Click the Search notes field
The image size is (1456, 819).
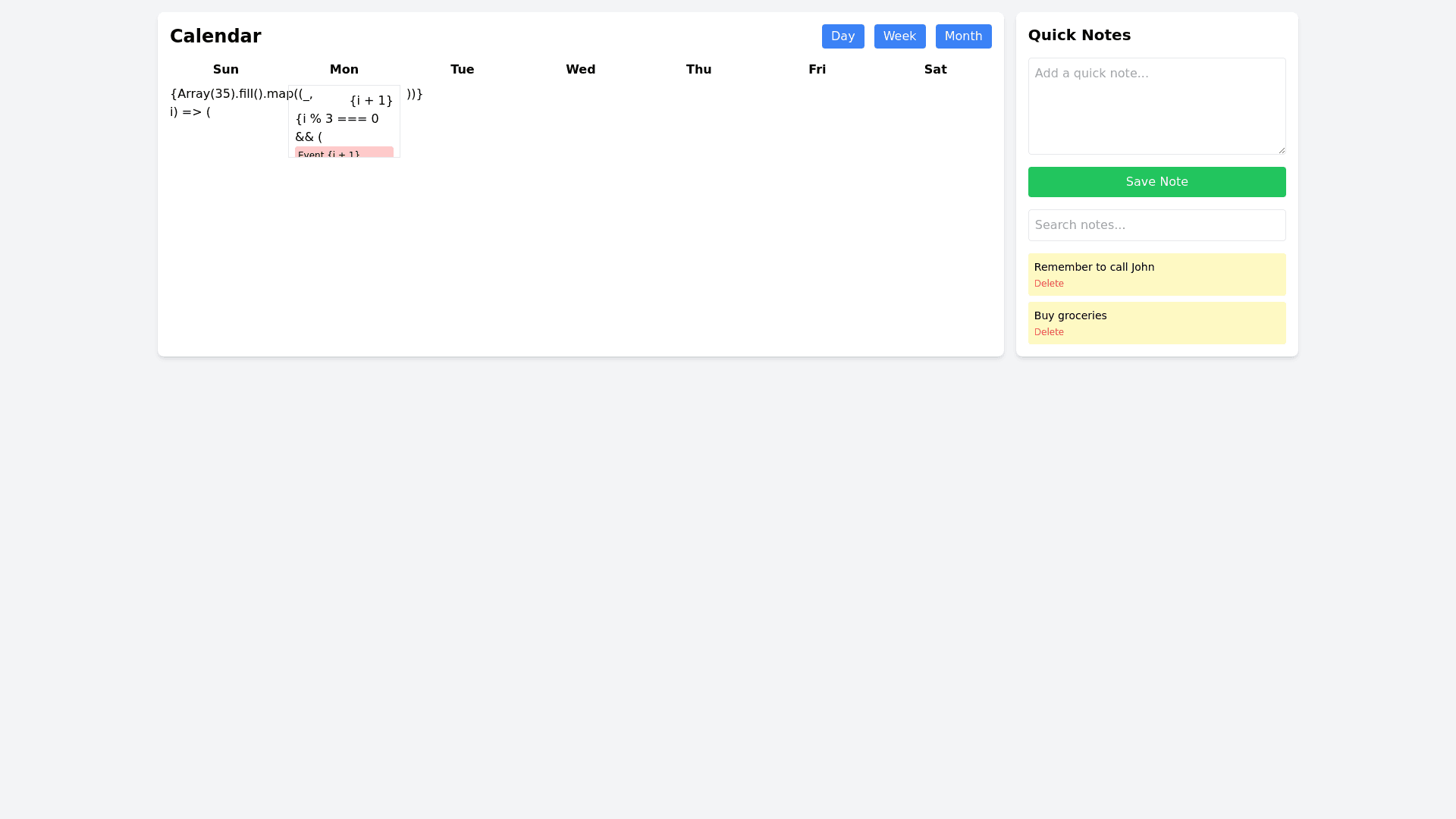click(1156, 225)
